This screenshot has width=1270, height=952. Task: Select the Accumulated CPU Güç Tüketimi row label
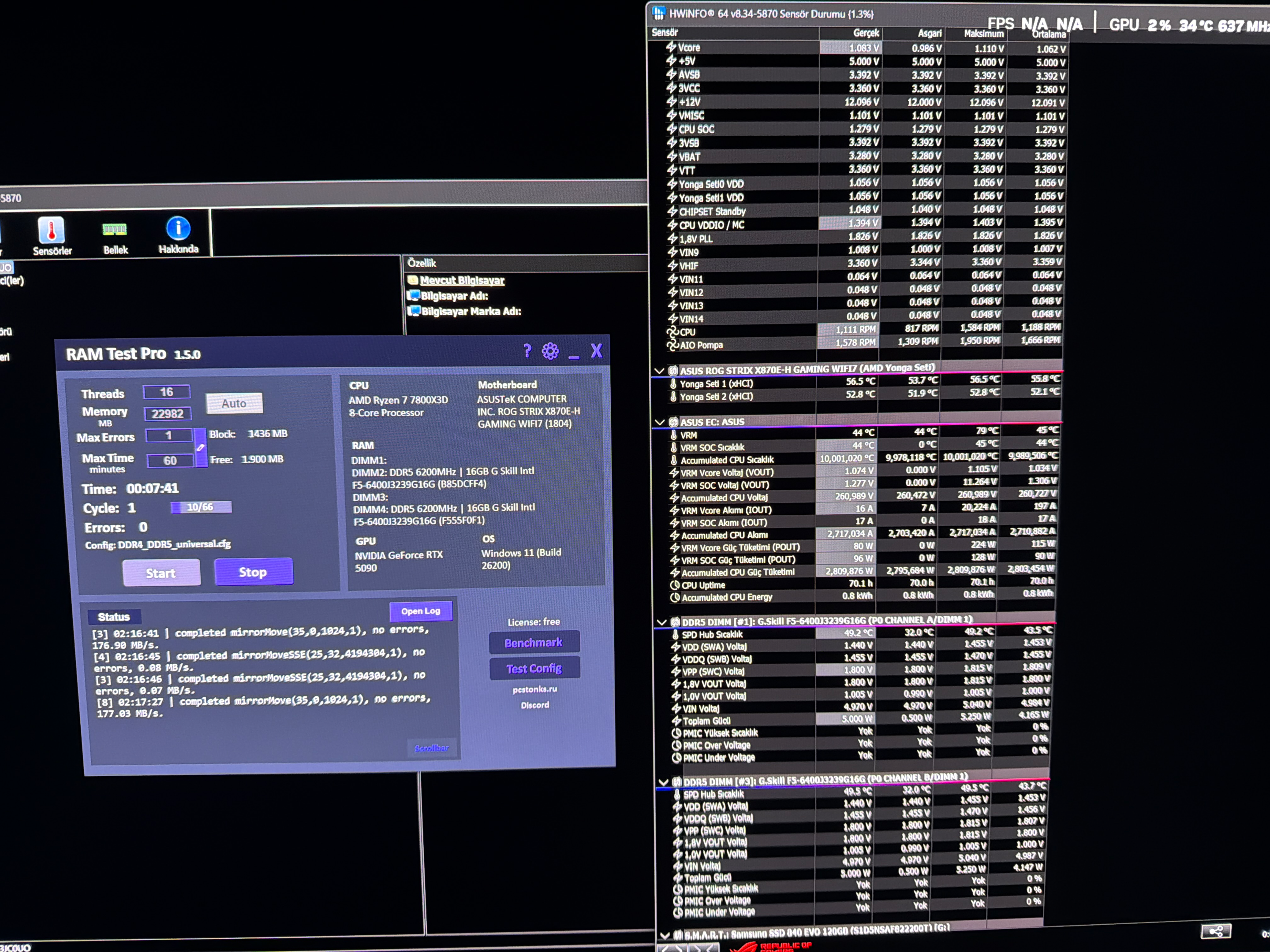[x=738, y=572]
